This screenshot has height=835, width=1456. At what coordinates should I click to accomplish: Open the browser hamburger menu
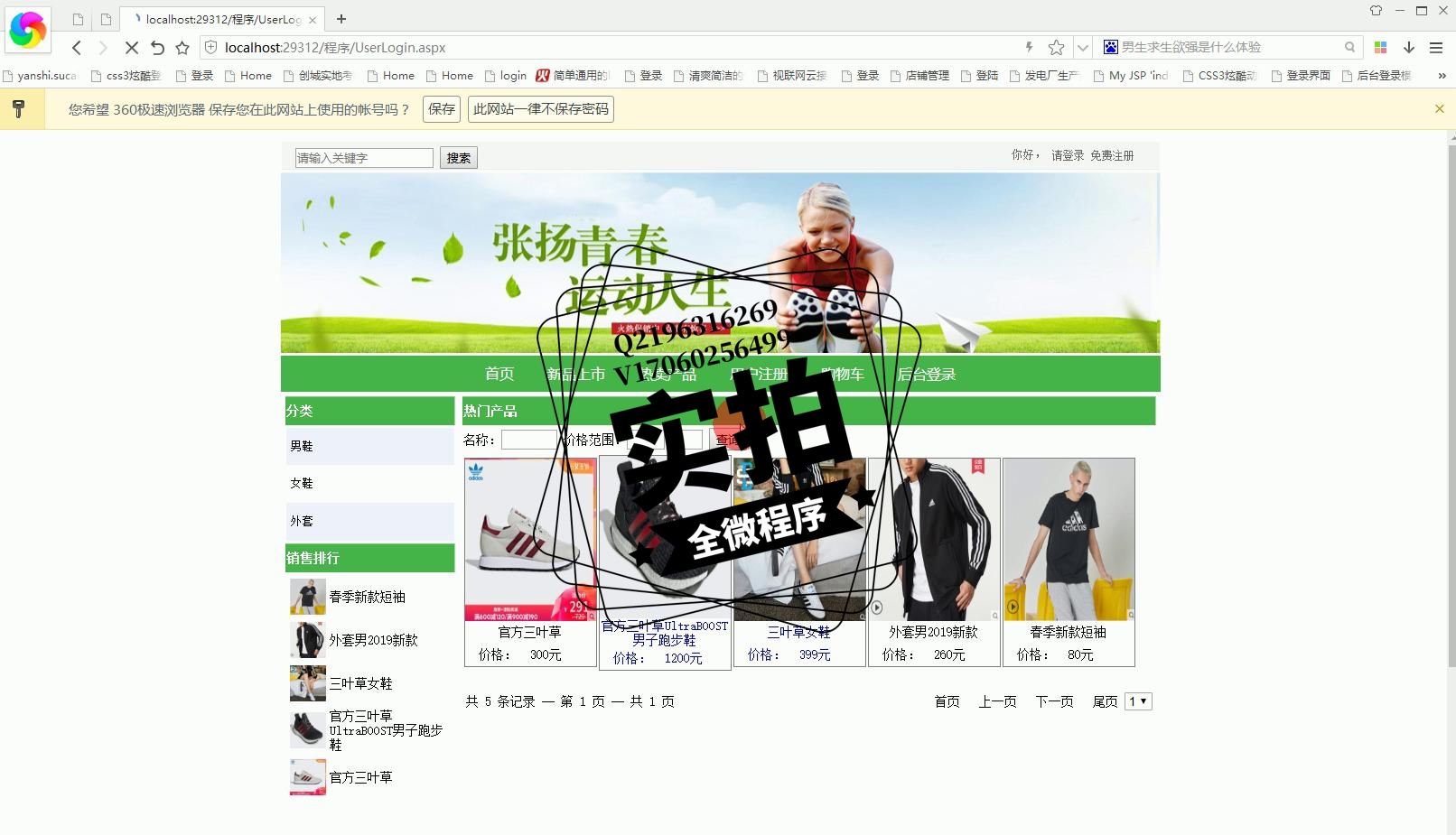pyautogui.click(x=1435, y=47)
